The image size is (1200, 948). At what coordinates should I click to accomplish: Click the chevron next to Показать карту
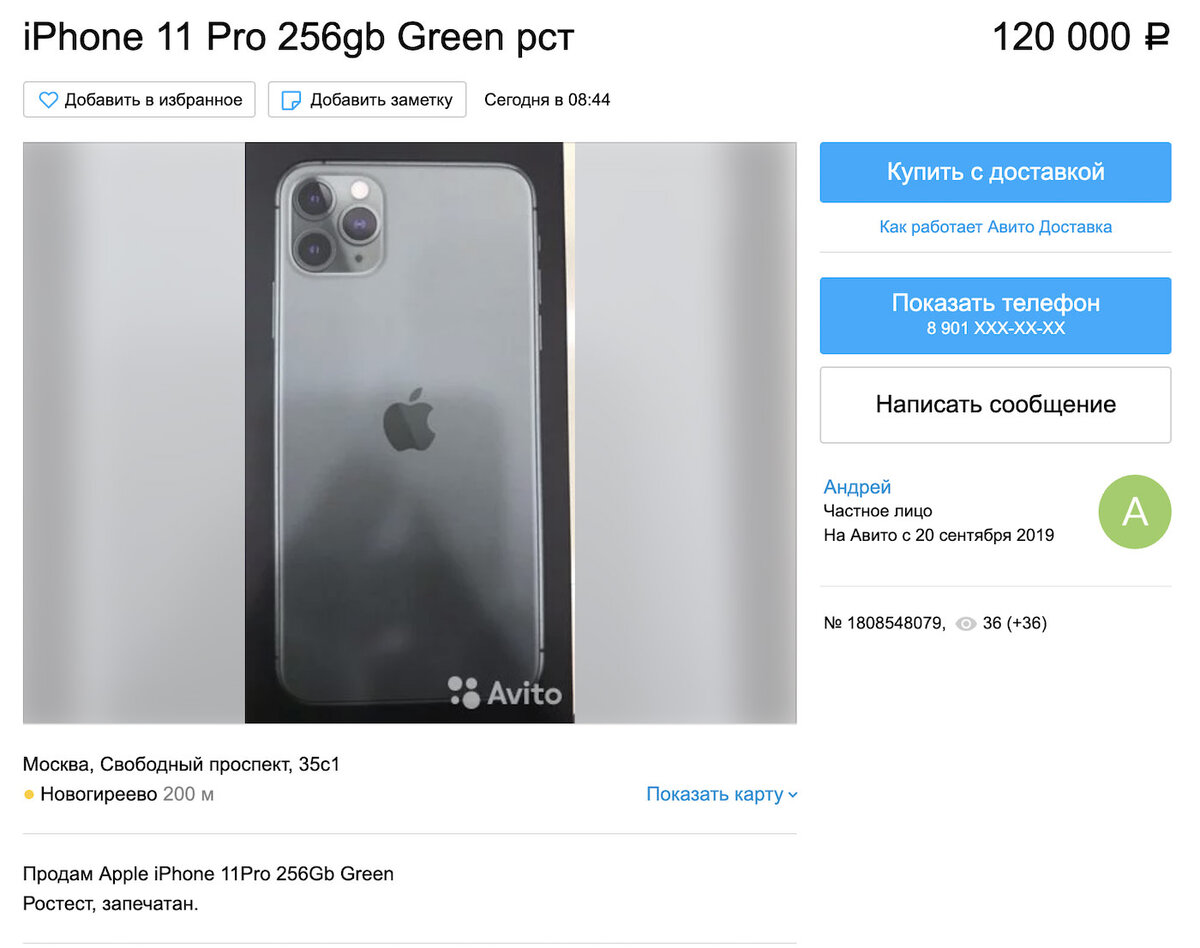coord(793,796)
